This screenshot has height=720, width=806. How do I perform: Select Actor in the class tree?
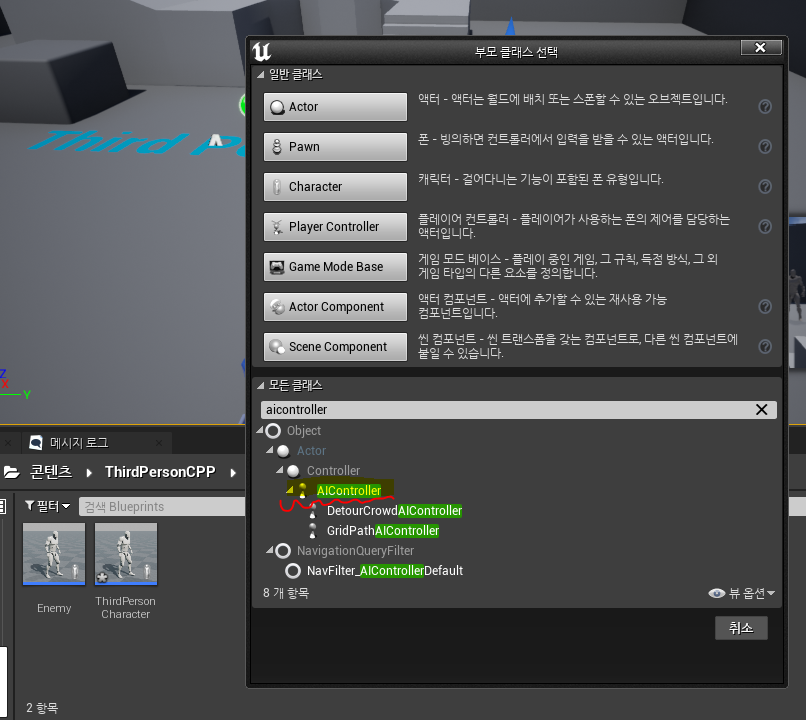click(312, 451)
